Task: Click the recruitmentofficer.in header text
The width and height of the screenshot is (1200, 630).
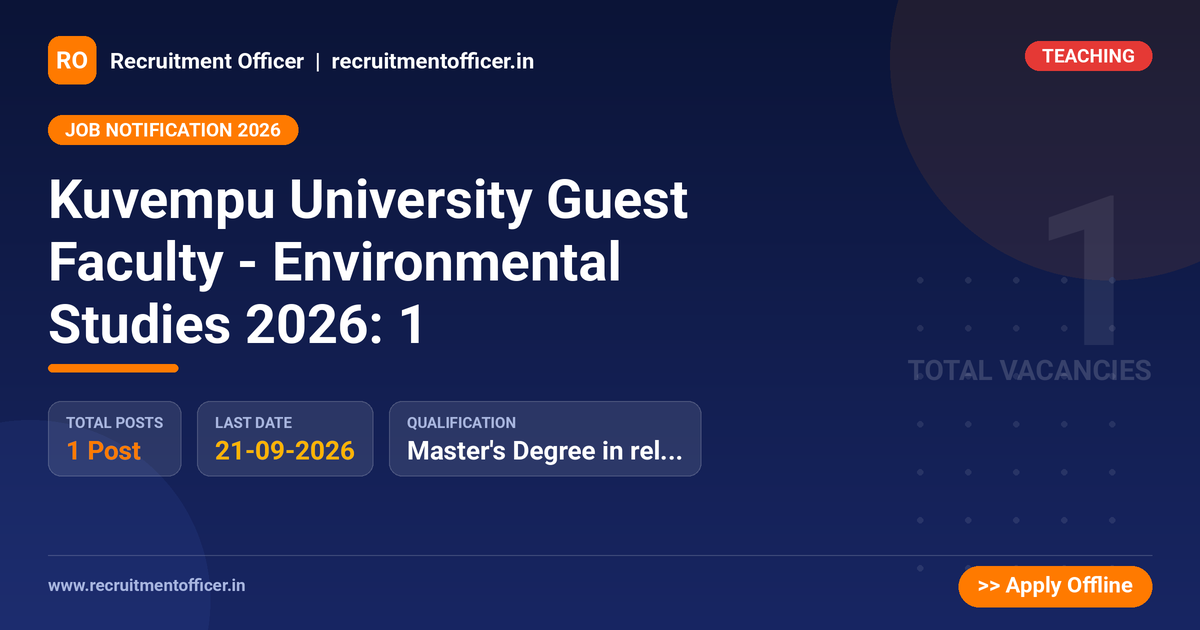Action: (432, 61)
